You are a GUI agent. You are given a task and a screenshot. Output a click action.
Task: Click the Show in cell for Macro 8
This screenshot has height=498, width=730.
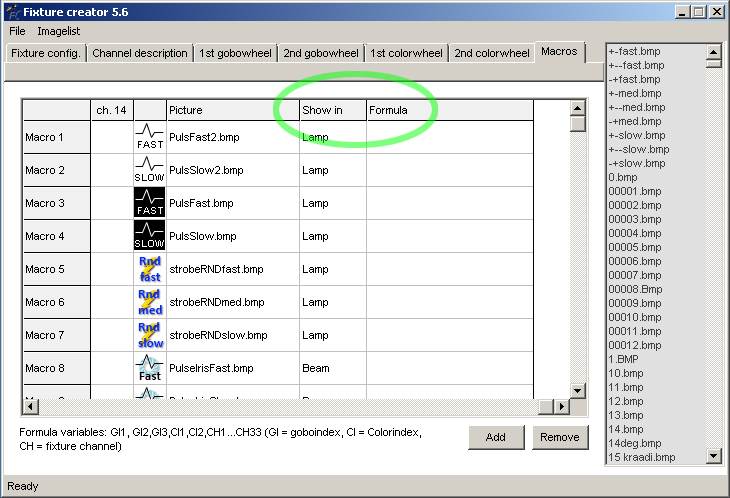(333, 368)
